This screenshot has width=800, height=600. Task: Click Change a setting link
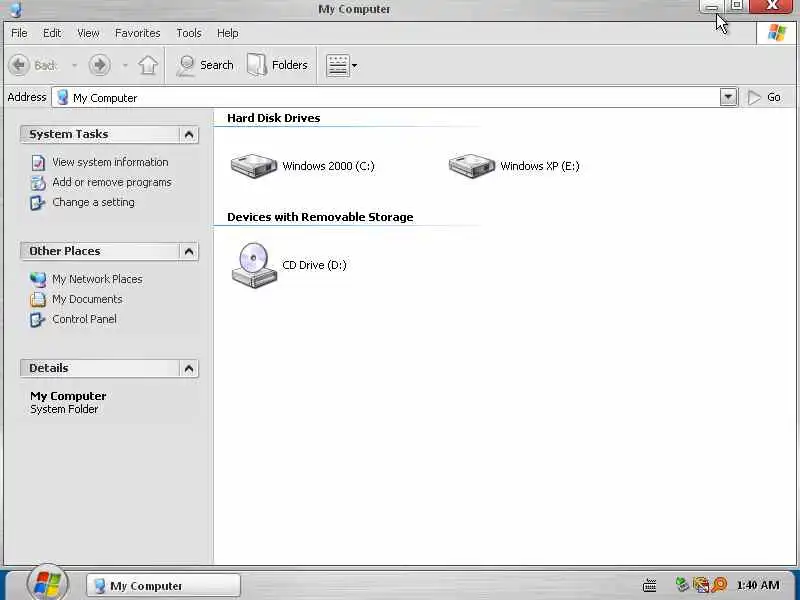tap(93, 202)
